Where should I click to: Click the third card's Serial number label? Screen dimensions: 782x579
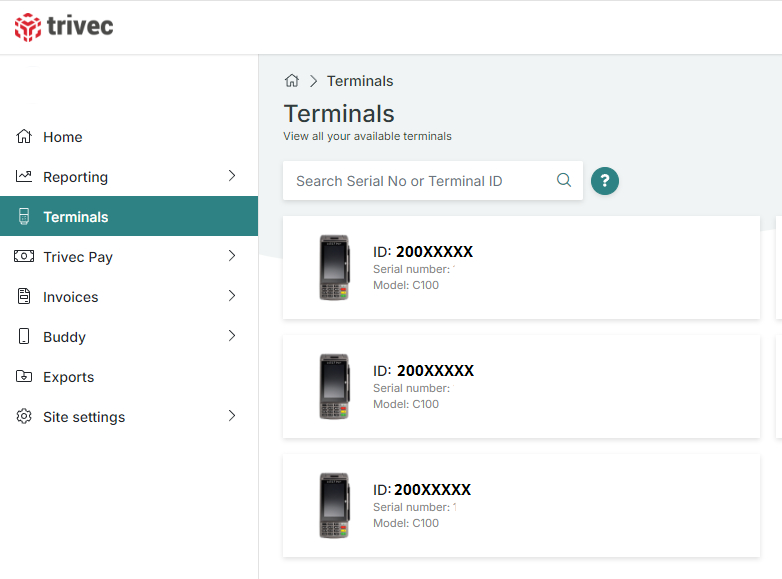click(x=411, y=507)
